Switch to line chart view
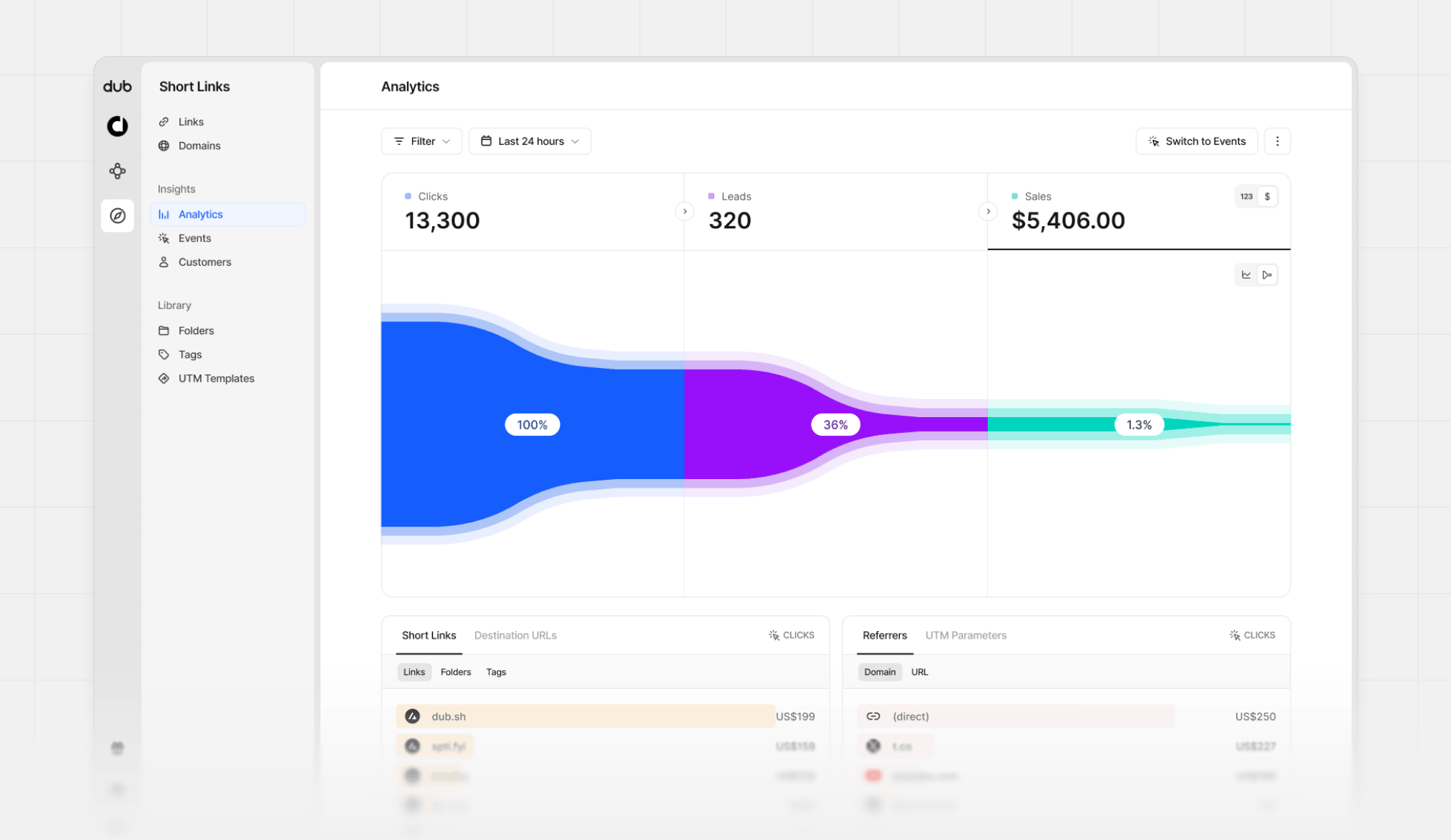 [1246, 274]
